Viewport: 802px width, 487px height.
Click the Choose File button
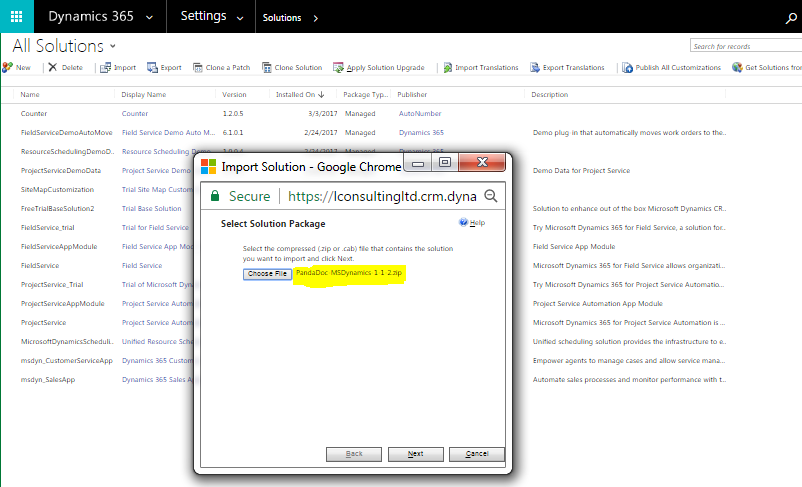pos(268,273)
